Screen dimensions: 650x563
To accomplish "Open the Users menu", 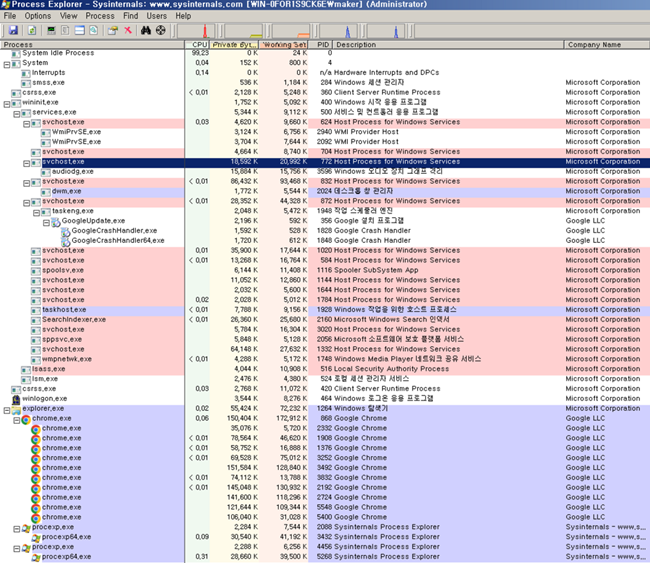I will coord(156,16).
